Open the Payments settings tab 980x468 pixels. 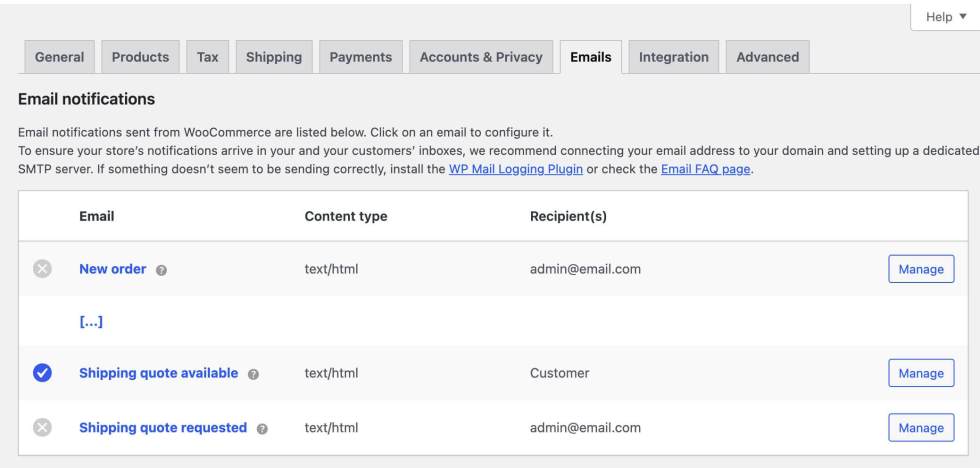[361, 57]
